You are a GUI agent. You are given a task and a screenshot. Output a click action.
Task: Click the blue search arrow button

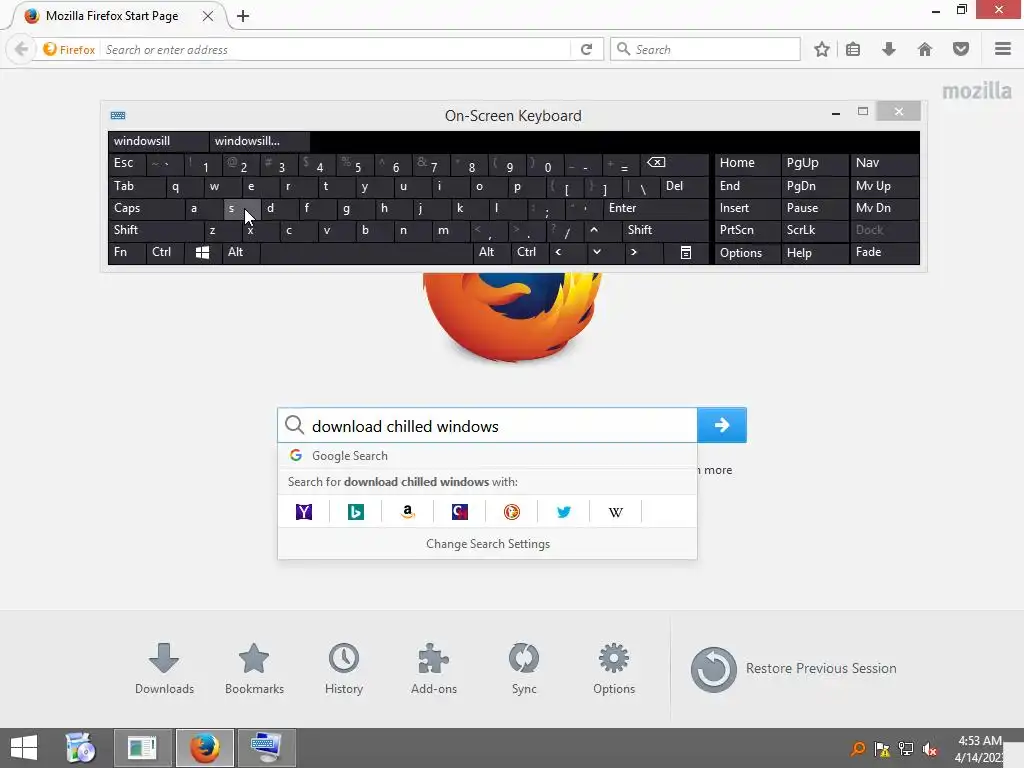[x=722, y=425]
